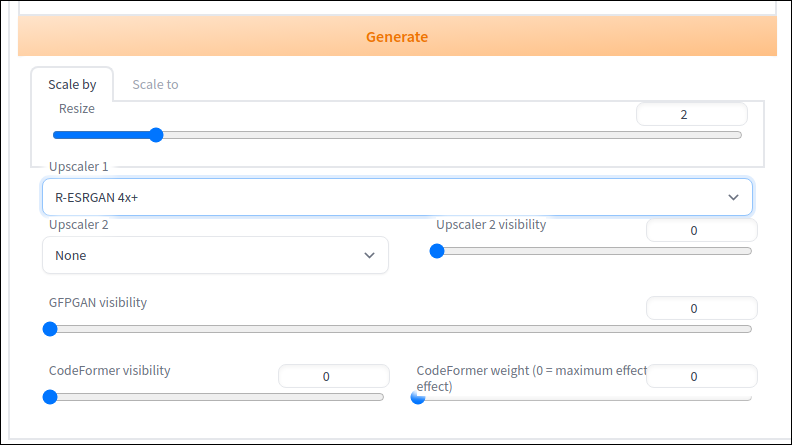Click the CodeFormer visibility slider handle
Viewport: 792px width, 445px height.
(50, 397)
